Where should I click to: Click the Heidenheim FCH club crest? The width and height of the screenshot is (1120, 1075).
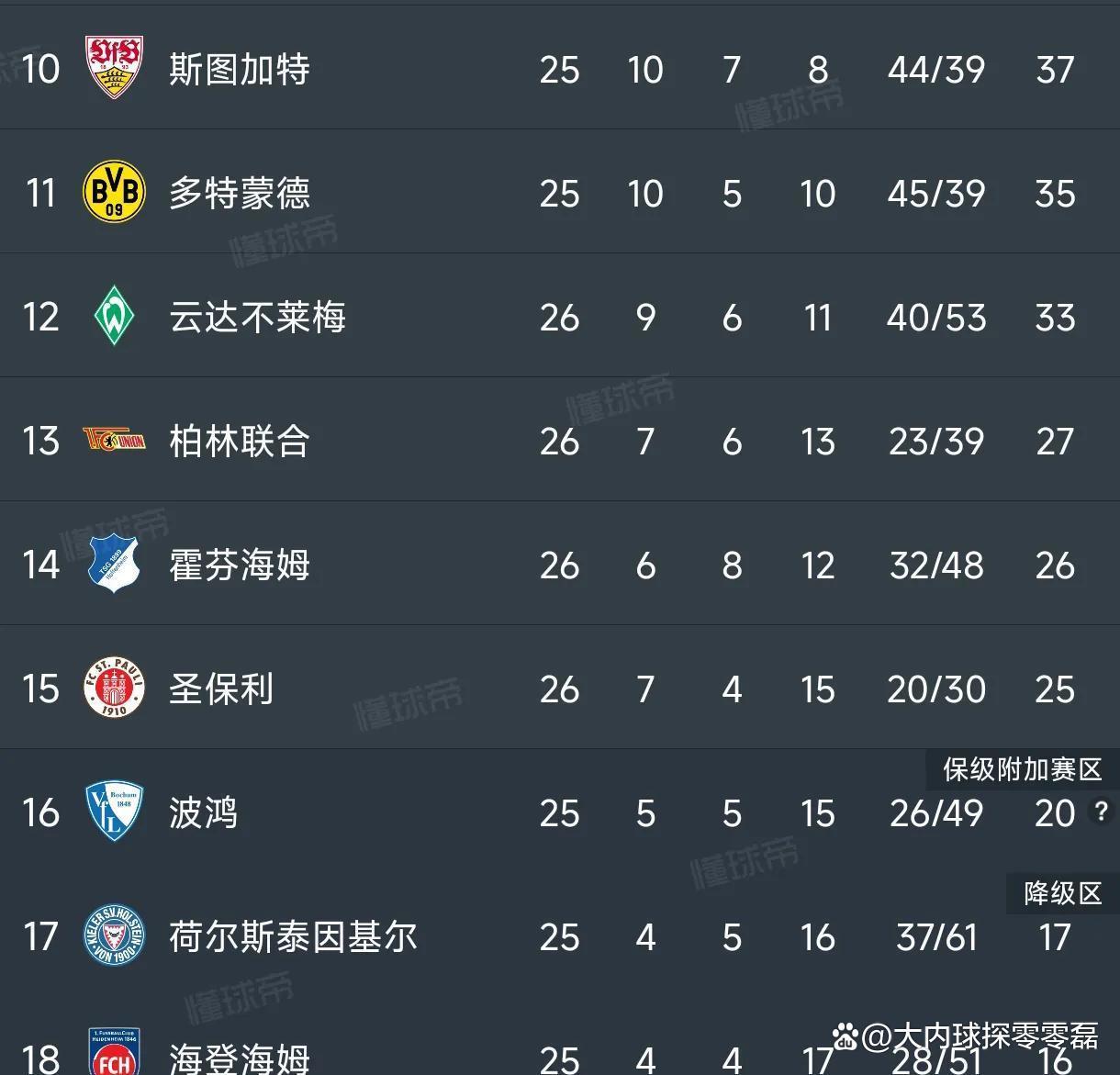coord(114,1052)
